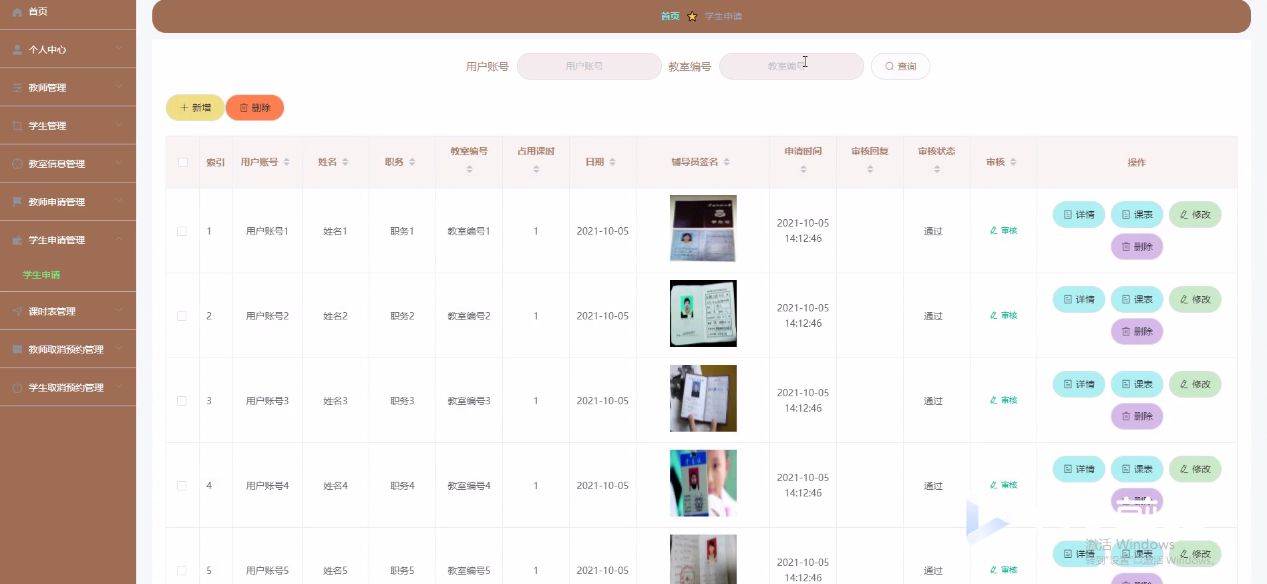The height and width of the screenshot is (584, 1267).
Task: Sort by the 日期 column arrows
Action: [x=613, y=162]
